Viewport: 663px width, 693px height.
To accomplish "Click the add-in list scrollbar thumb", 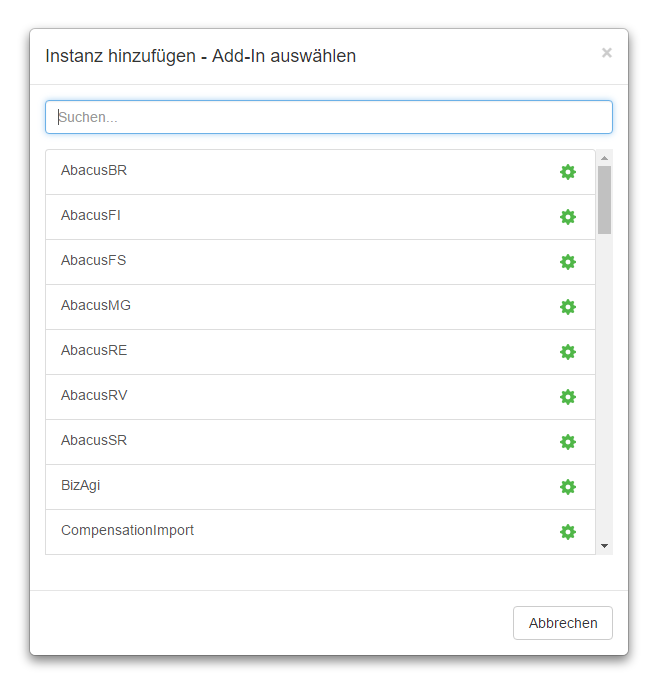I will (604, 200).
